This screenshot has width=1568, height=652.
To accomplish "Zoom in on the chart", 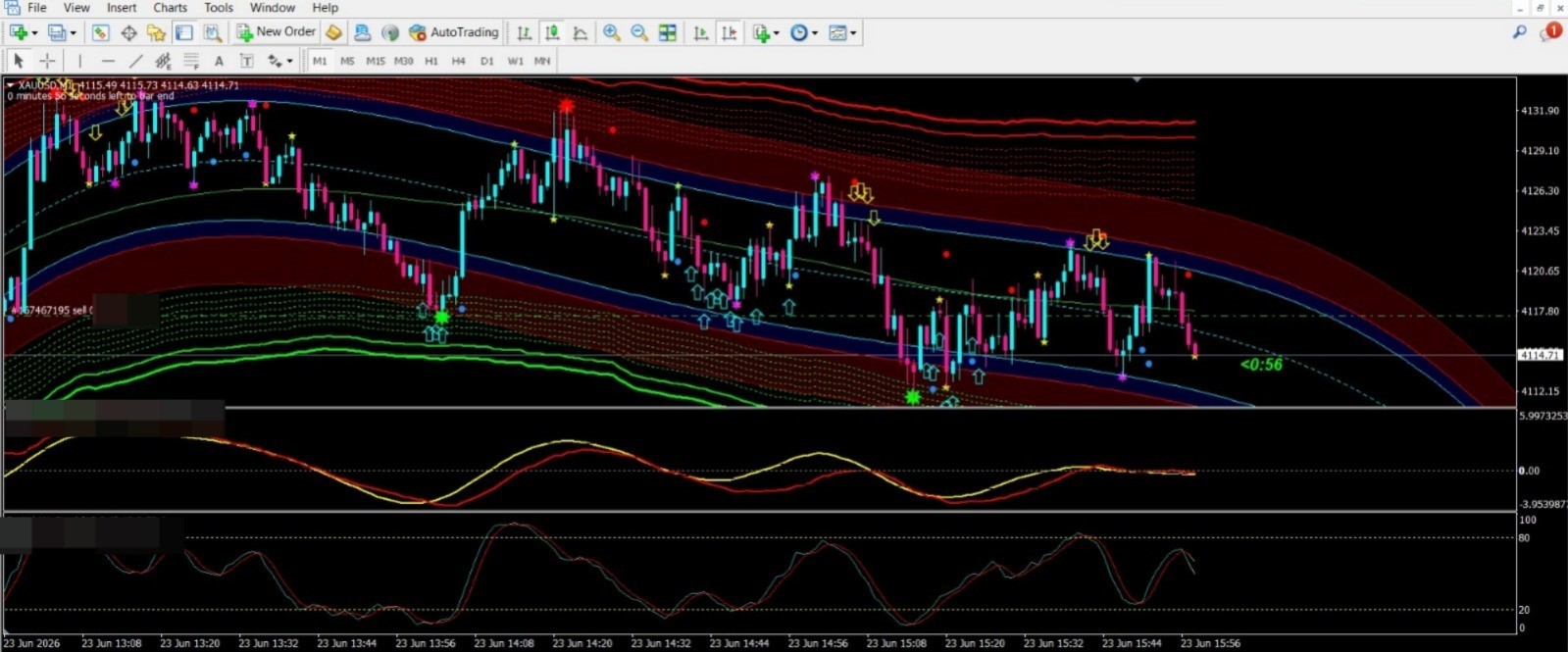I will 611,32.
